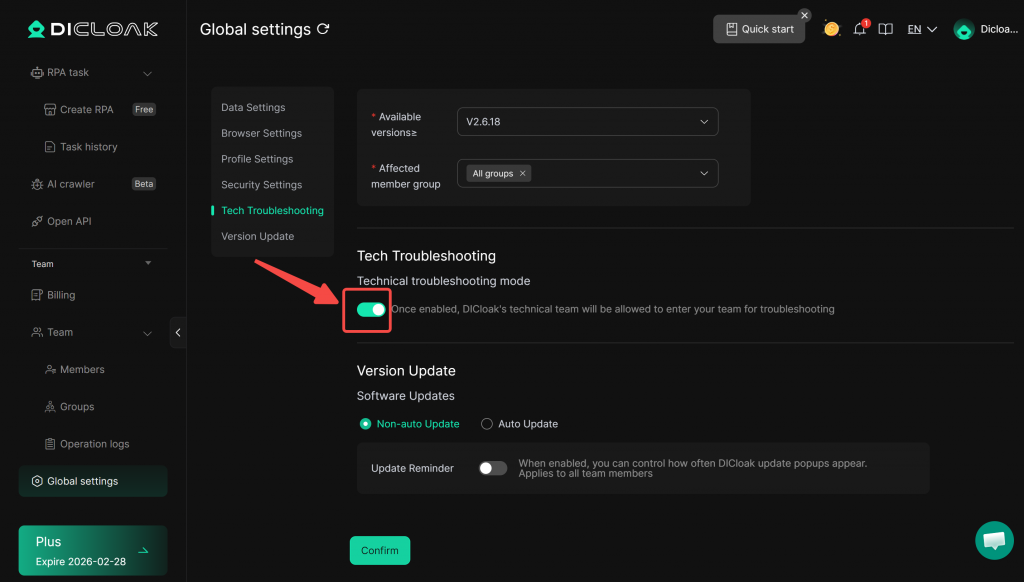Image resolution: width=1024 pixels, height=582 pixels.
Task: Open the documentation book icon
Action: 885,30
